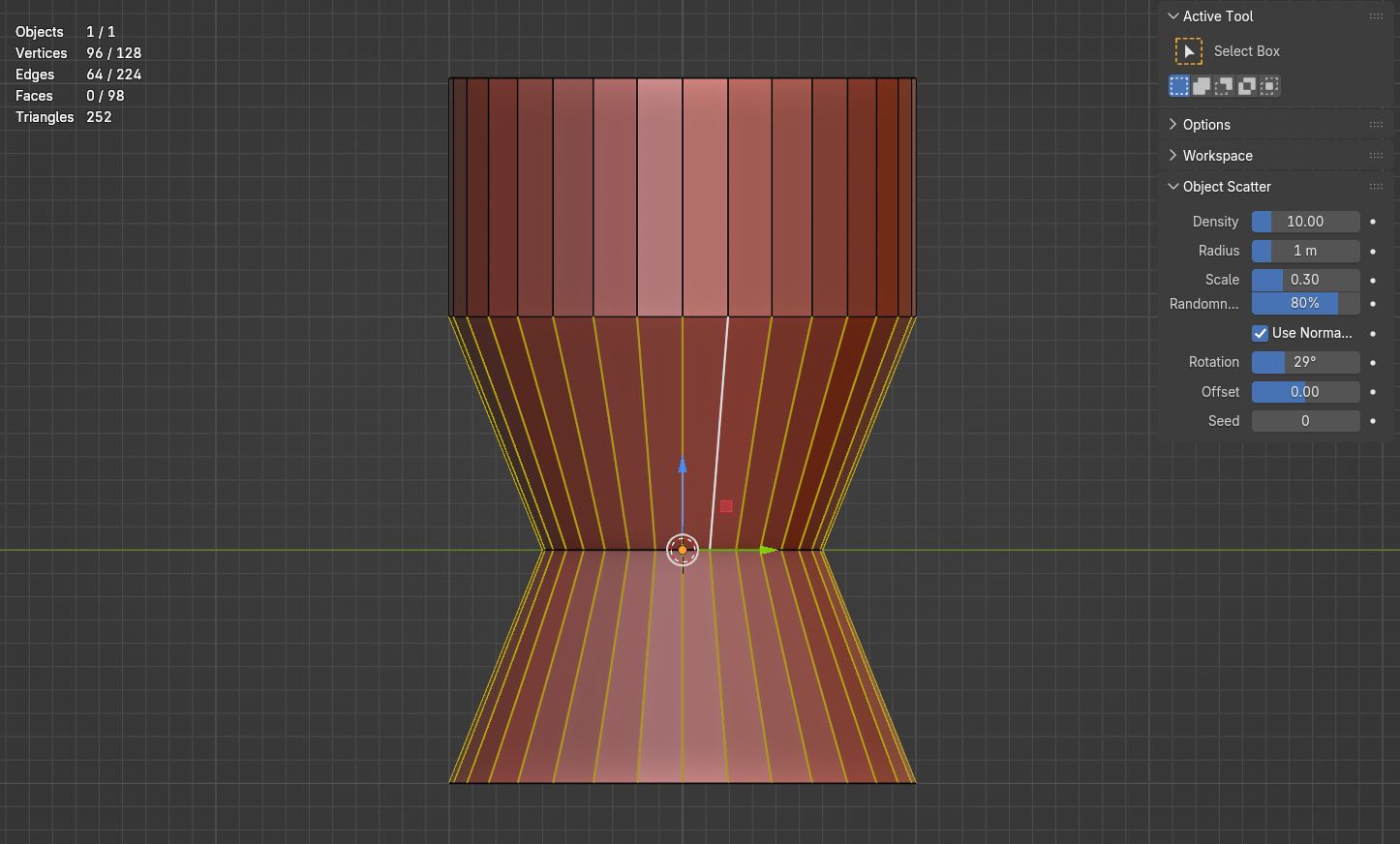Click the Density value field

coord(1305,222)
